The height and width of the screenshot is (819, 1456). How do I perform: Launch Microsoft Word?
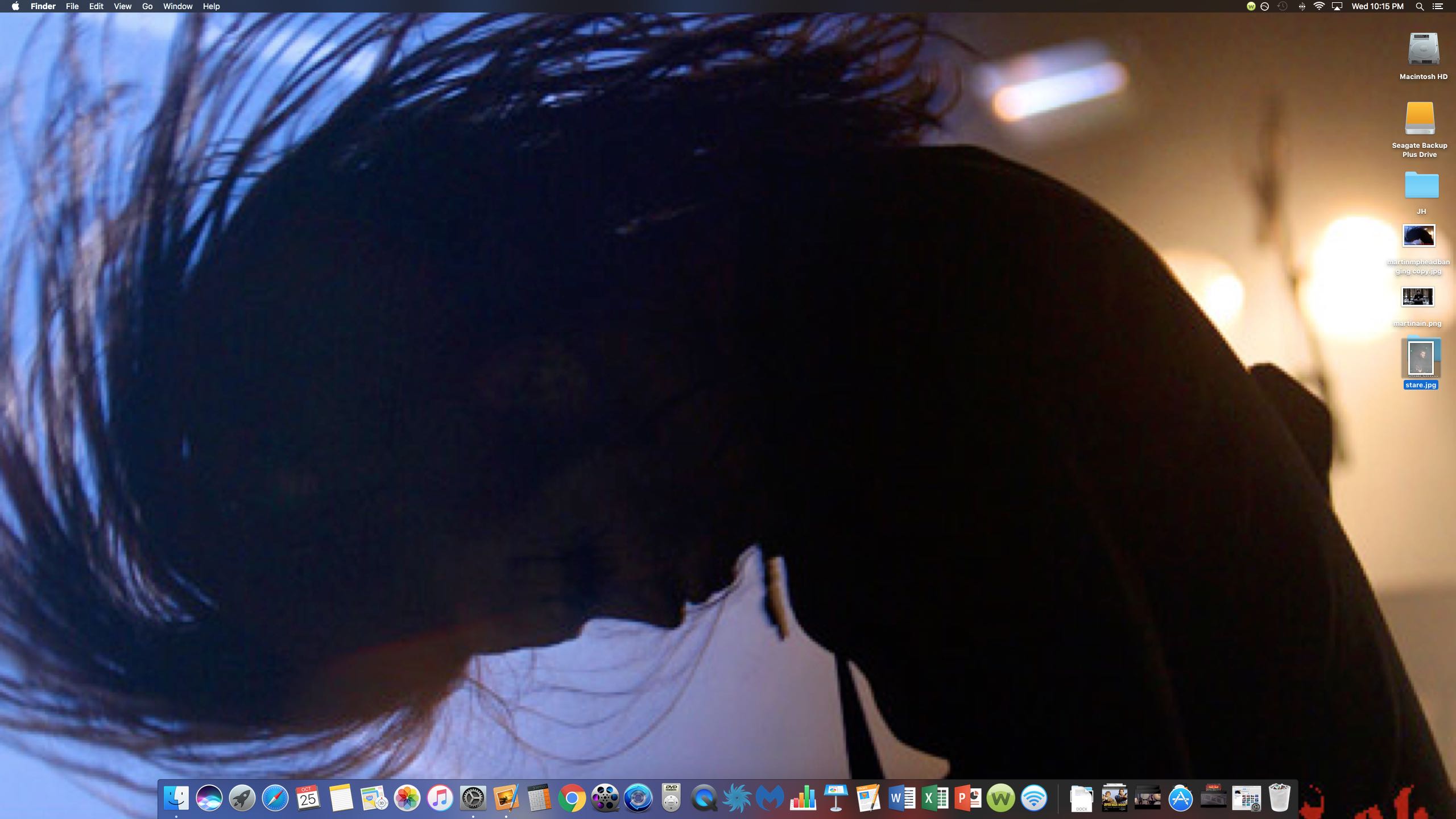pos(902,799)
